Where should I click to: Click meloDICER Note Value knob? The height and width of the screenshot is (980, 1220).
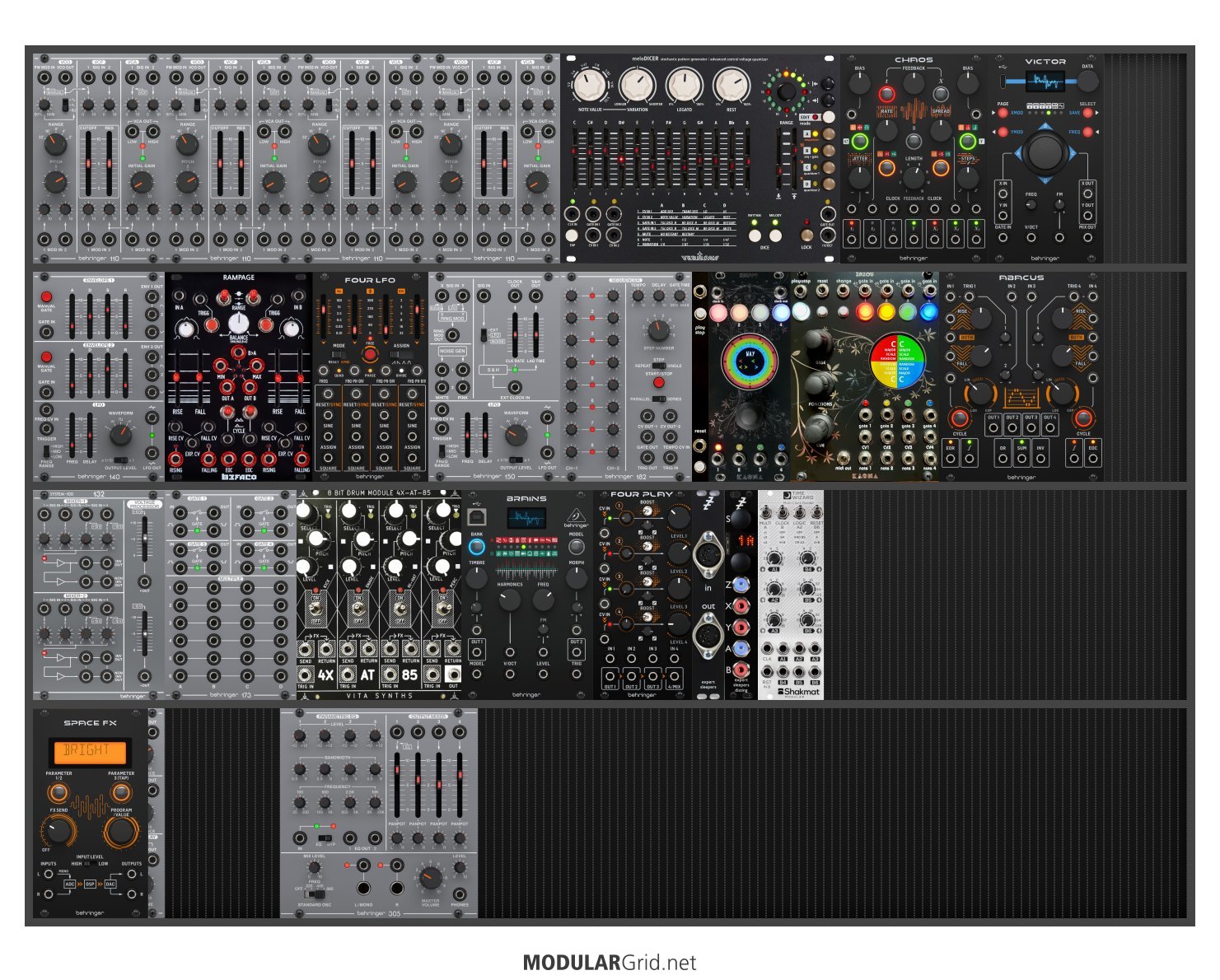(x=590, y=86)
